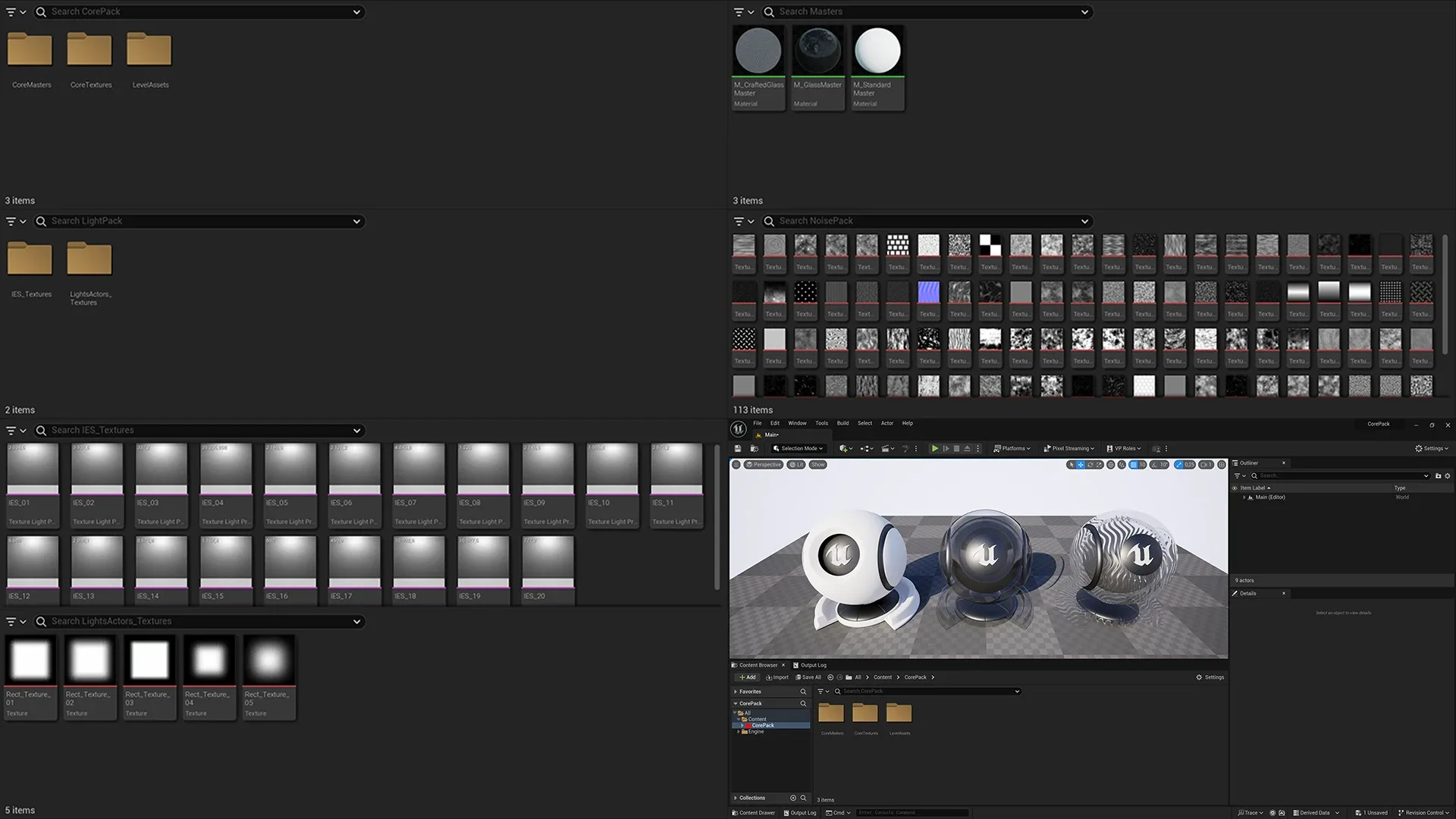The image size is (1456, 819).
Task: Click the Eject button in the play controls
Action: 967,449
